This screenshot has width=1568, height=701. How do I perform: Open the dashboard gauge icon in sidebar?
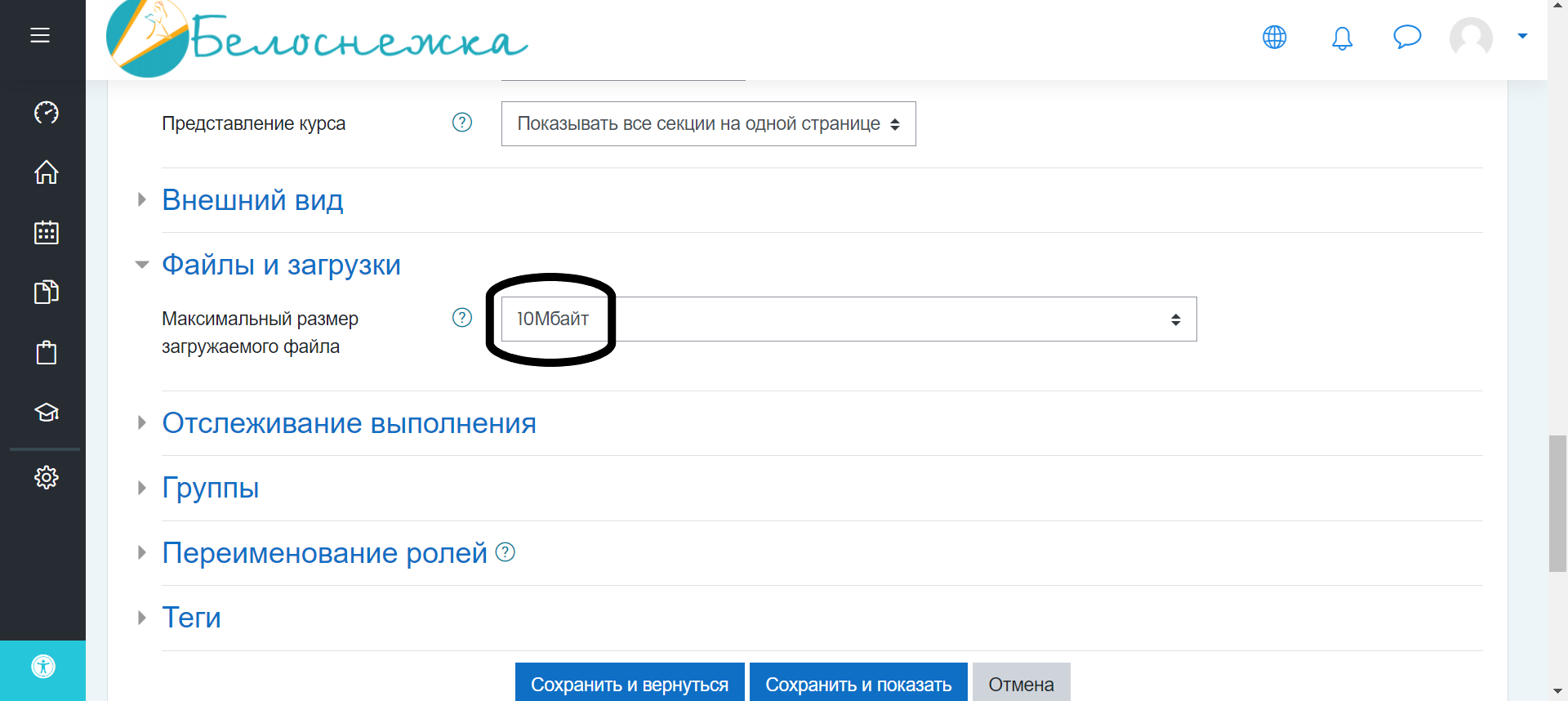click(x=47, y=113)
